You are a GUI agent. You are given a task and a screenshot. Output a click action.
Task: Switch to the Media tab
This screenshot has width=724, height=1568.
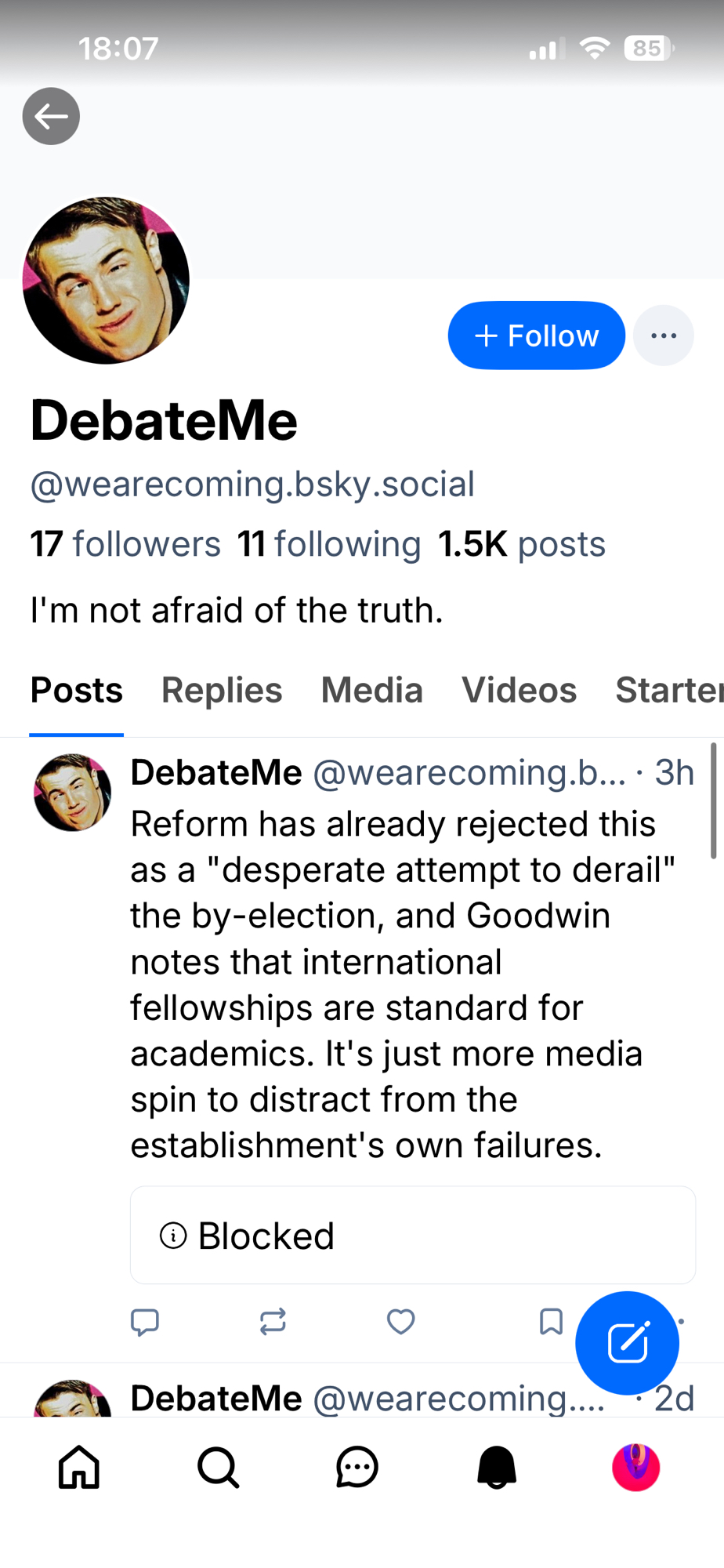coord(372,691)
